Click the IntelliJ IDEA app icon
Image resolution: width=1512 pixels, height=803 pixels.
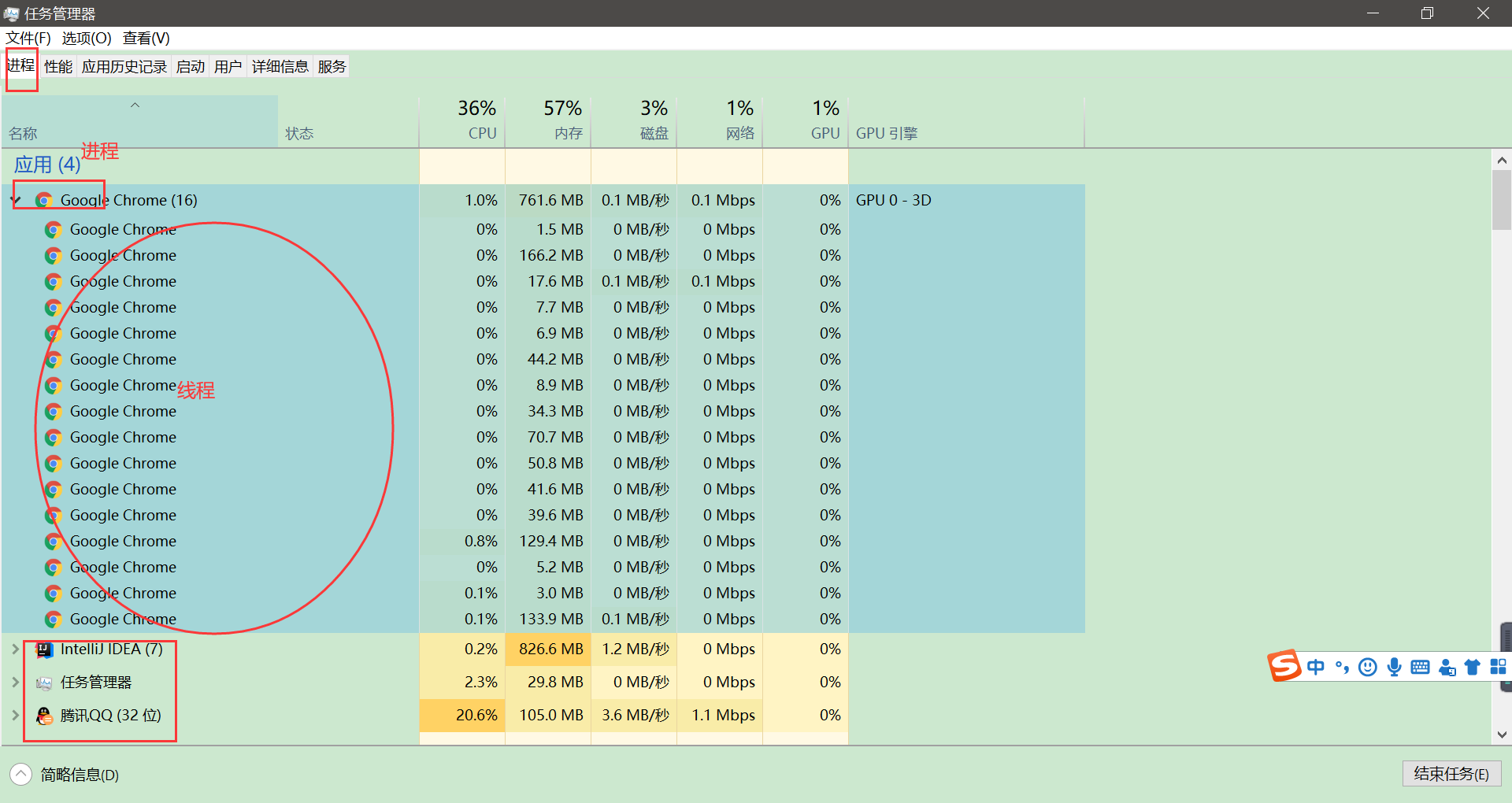(x=44, y=649)
